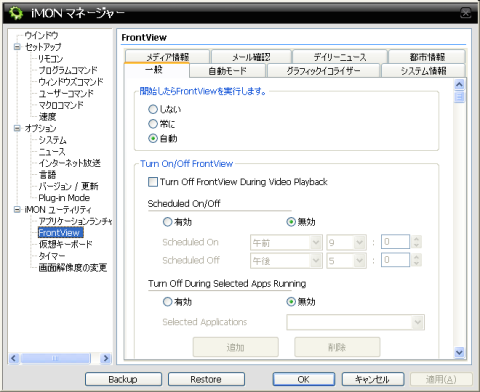
Task: Switch to the 都市情報 tab
Action: pyautogui.click(x=427, y=57)
